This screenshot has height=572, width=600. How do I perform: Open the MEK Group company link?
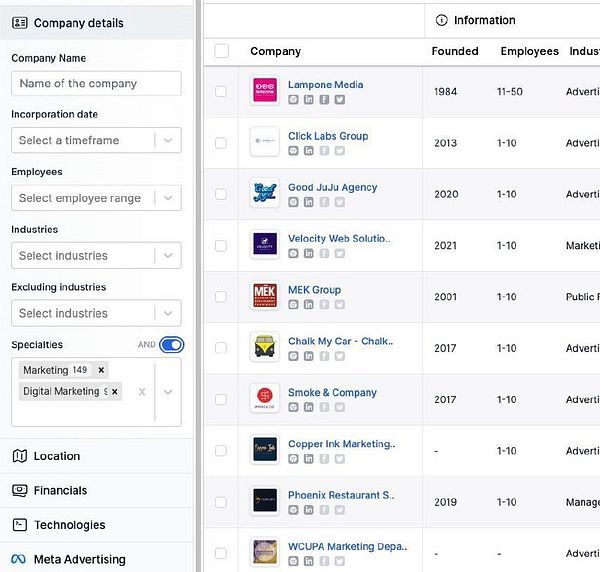pos(315,290)
